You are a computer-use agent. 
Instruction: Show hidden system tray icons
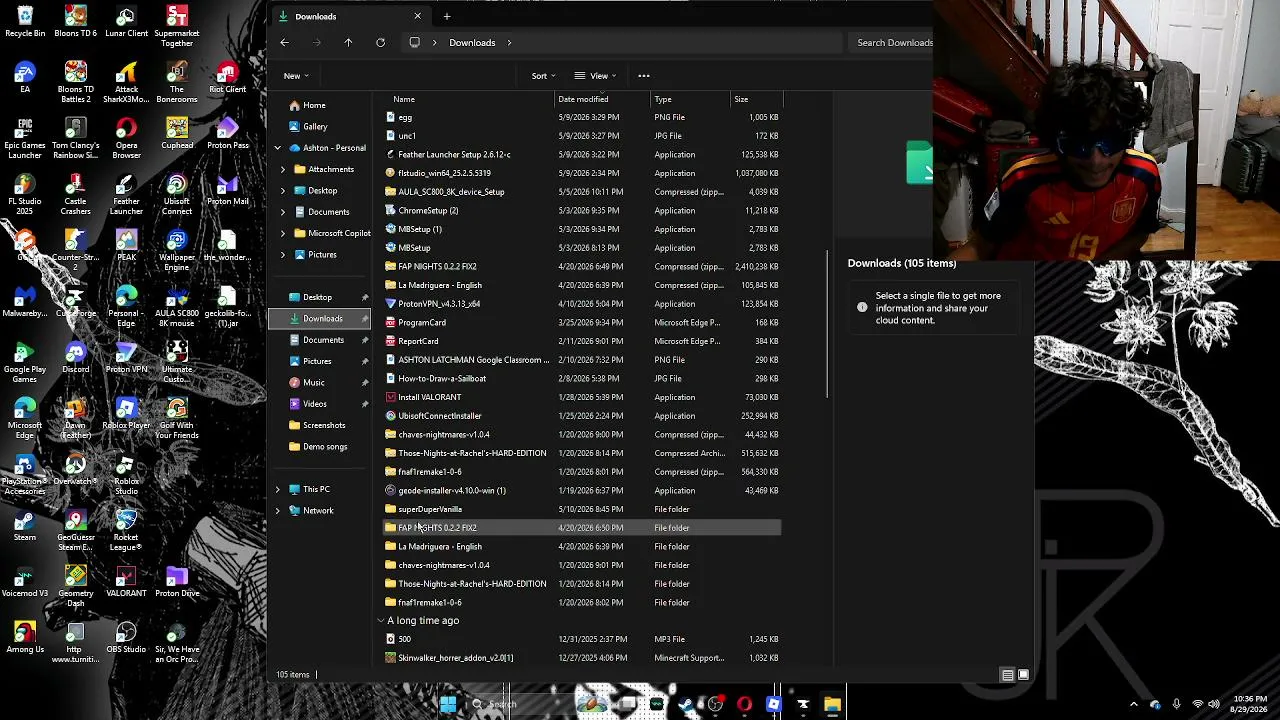(1133, 704)
